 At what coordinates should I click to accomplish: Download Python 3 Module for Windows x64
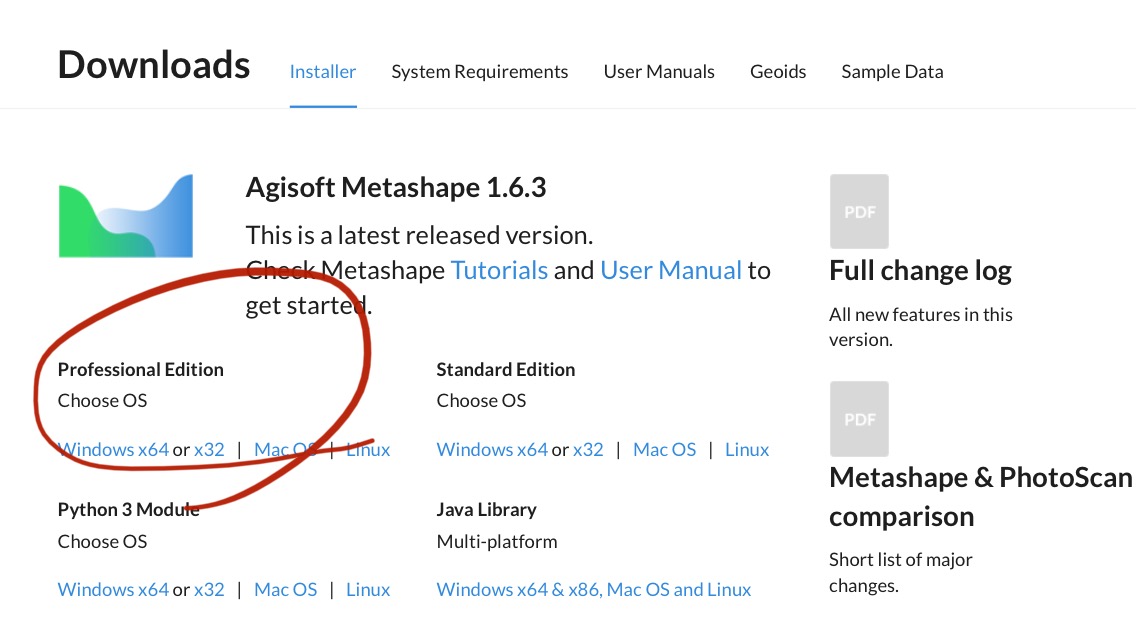pos(113,590)
